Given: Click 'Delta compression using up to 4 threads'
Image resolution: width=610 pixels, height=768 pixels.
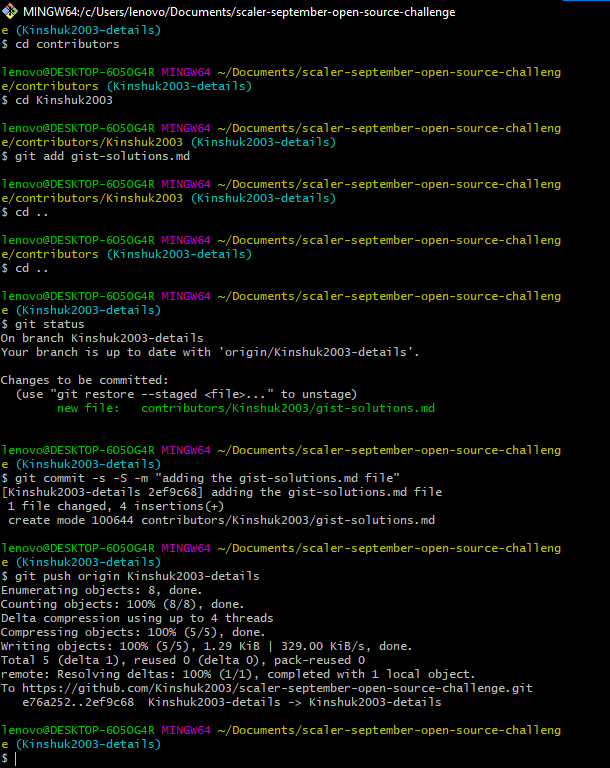Looking at the screenshot, I should tap(137, 618).
